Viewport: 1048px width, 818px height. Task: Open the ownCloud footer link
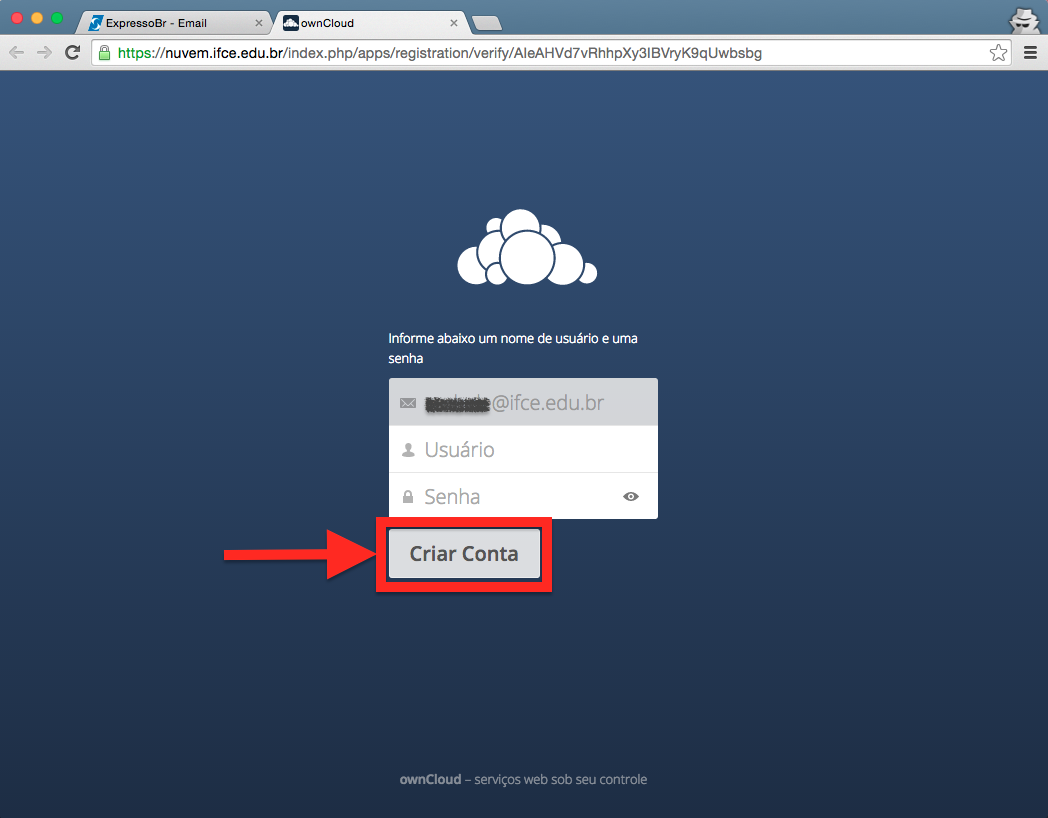430,779
